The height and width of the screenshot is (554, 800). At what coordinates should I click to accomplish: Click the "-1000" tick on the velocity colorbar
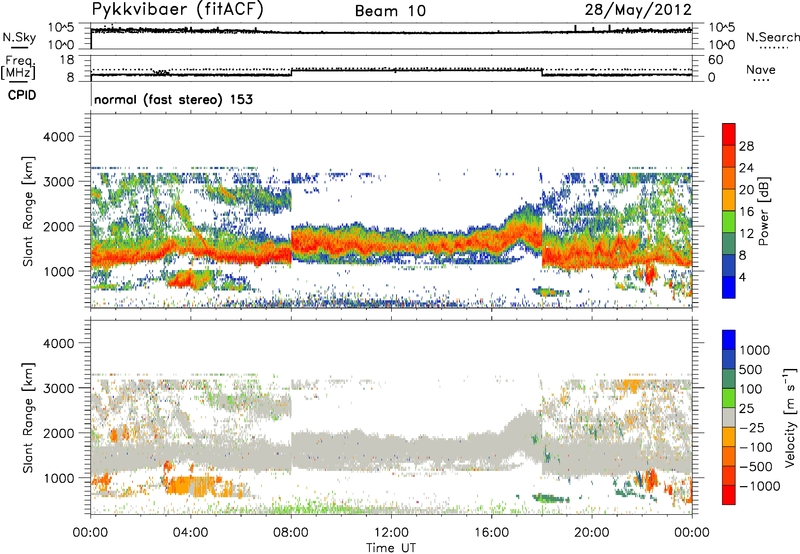coord(759,486)
